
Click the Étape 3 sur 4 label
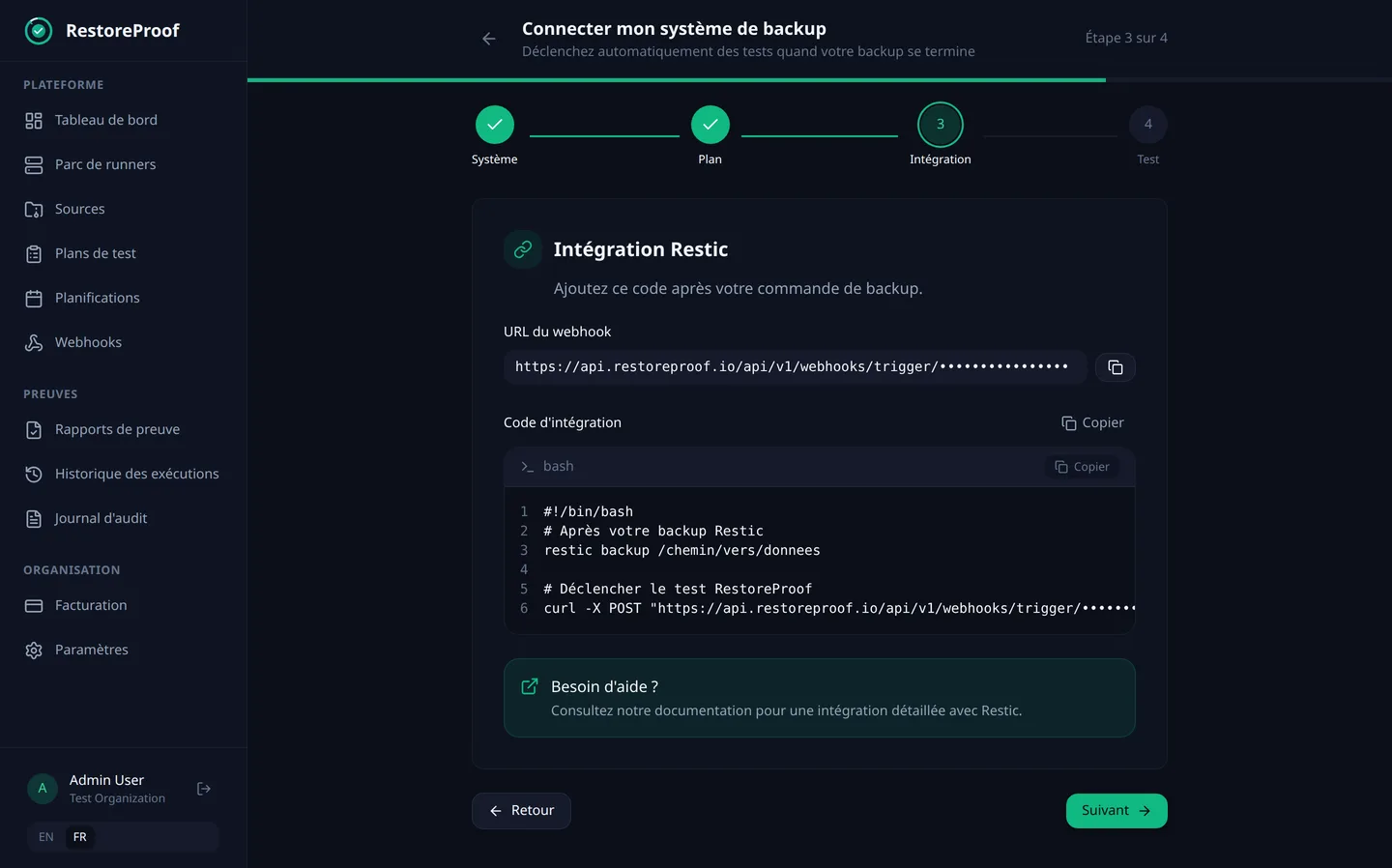pos(1126,38)
